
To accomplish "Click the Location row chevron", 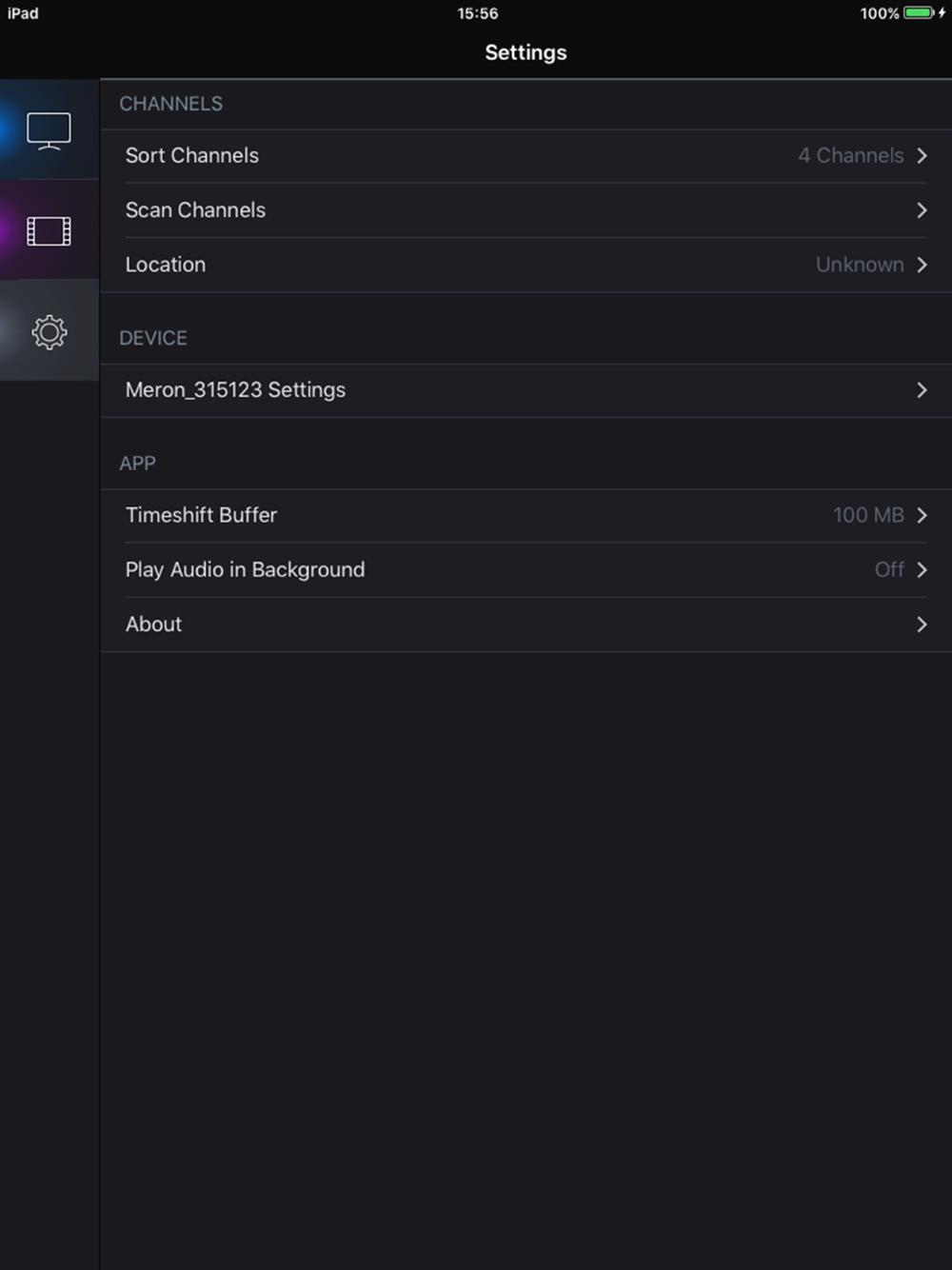I will coord(922,265).
